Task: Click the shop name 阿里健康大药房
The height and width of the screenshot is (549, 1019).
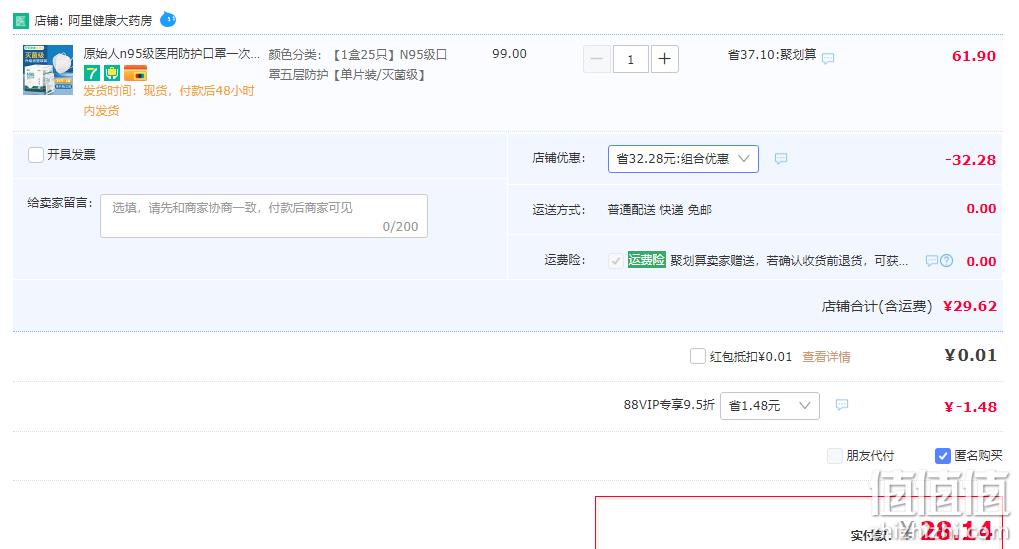Action: coord(110,21)
